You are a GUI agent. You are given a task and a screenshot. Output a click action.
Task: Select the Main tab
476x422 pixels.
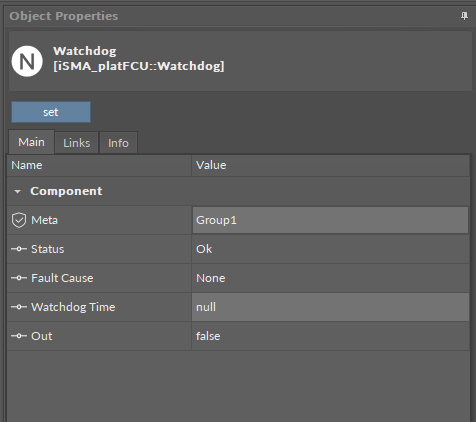[x=31, y=142]
